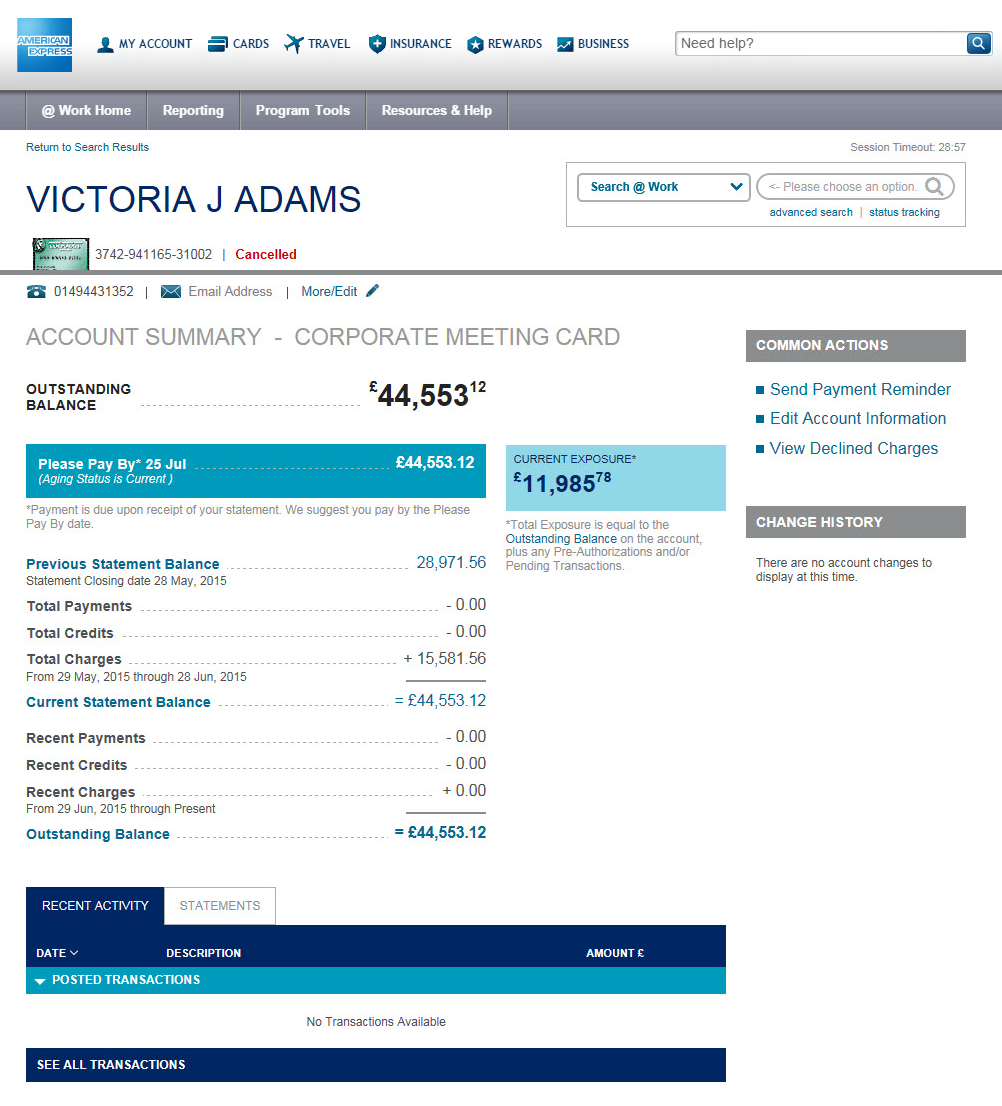Click the 'Need help?' search field

coord(820,43)
